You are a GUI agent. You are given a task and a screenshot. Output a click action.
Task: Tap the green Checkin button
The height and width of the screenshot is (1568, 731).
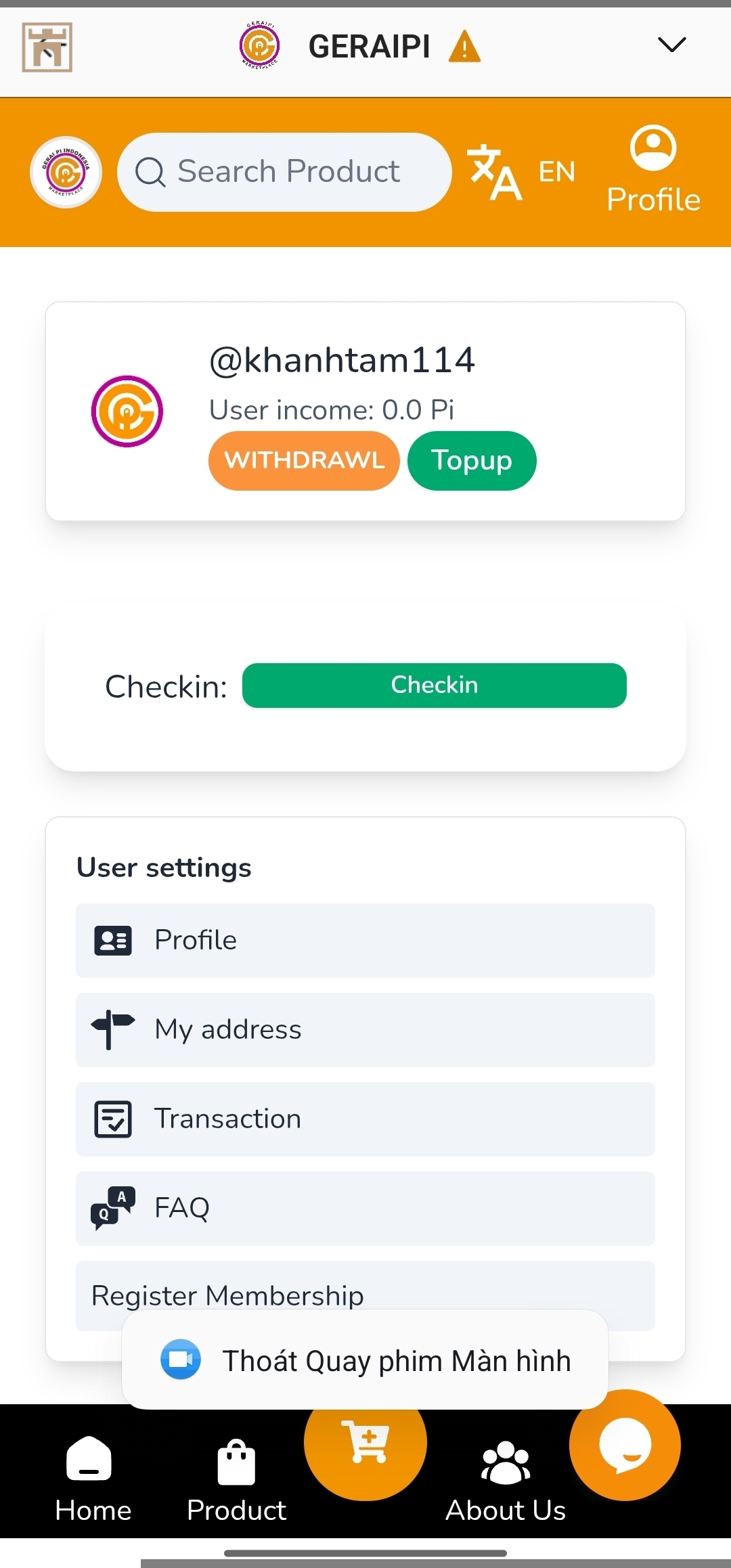434,685
